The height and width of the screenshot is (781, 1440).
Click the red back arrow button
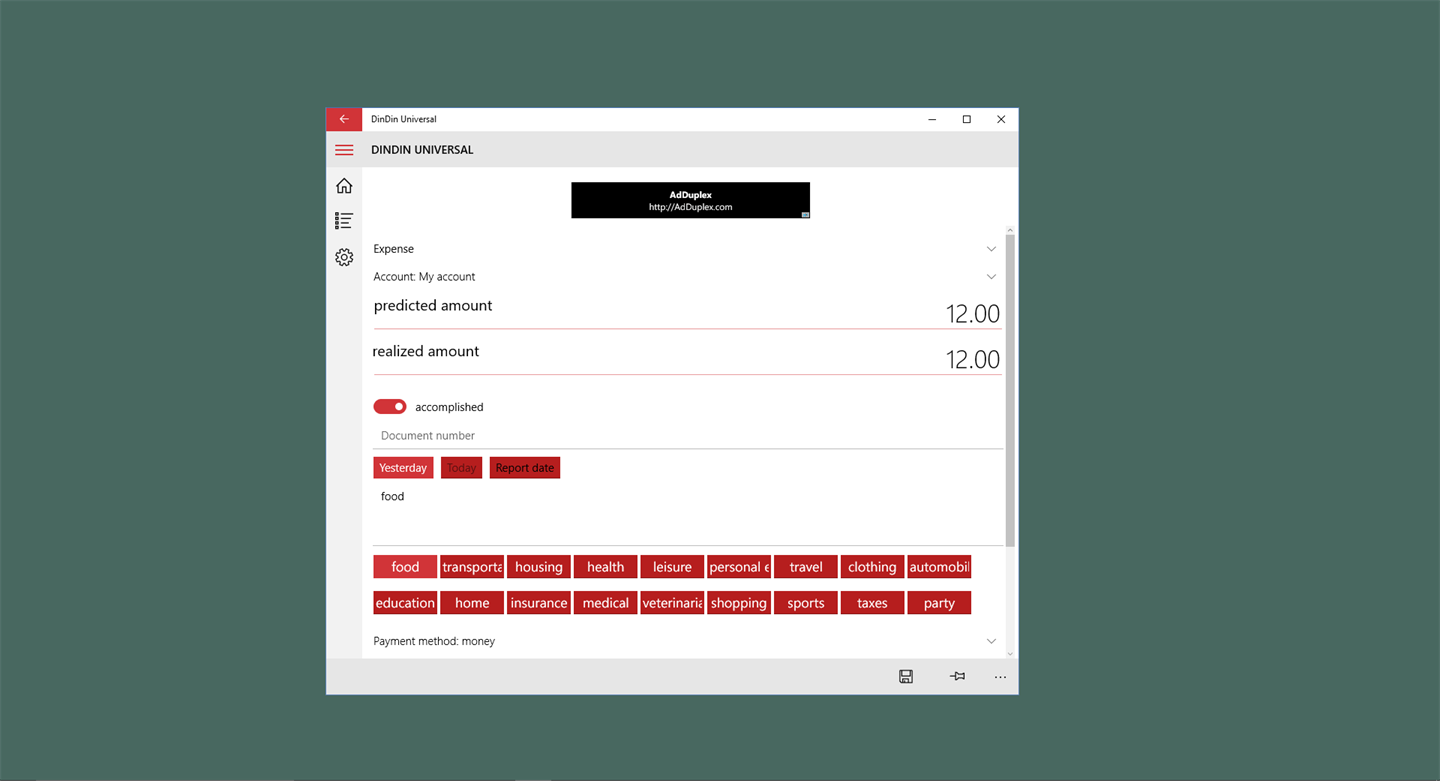[344, 119]
